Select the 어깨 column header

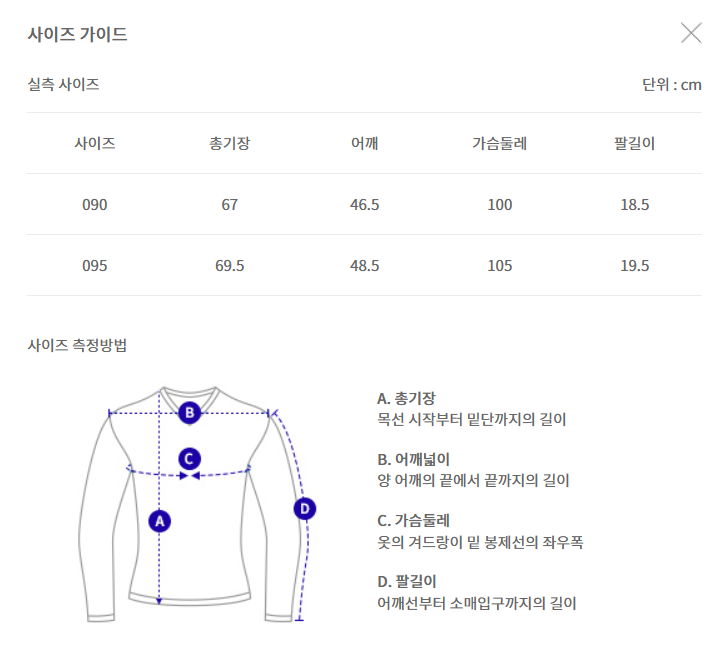(365, 143)
